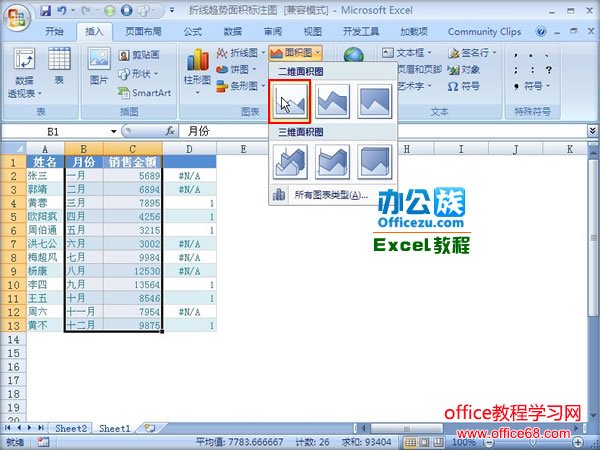Switch to Page Layout view in status bar

coord(424,442)
